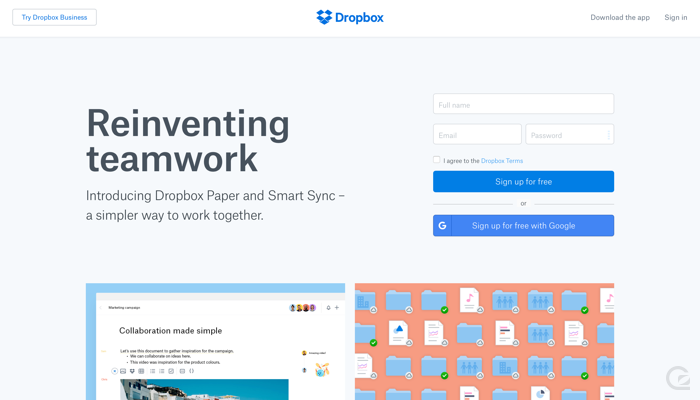The image size is (700, 400).
Task: Click Sign up for free with Google
Action: 523,226
